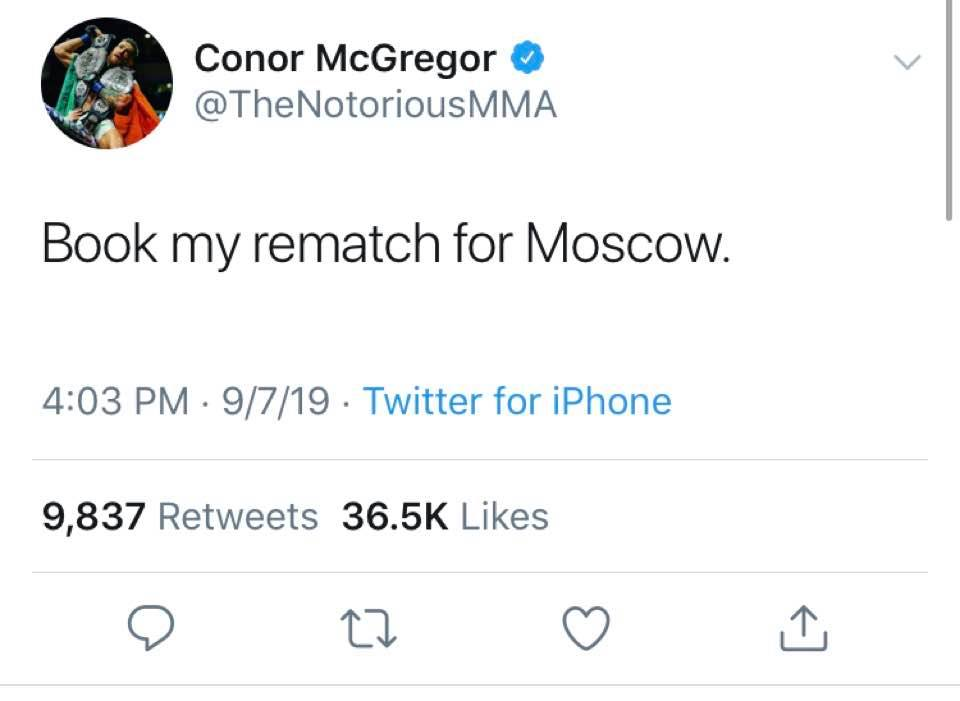
Task: Click the word Book in the tweet
Action: tap(99, 243)
